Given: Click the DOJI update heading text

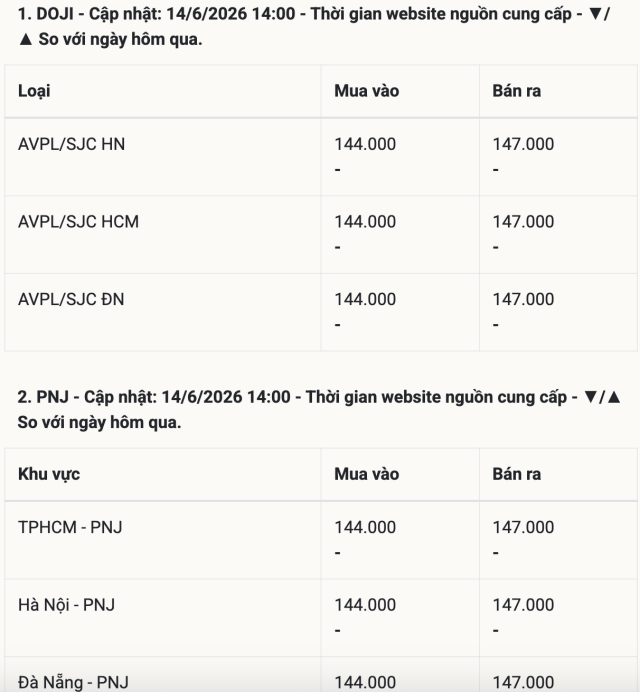Looking at the screenshot, I should click(314, 26).
